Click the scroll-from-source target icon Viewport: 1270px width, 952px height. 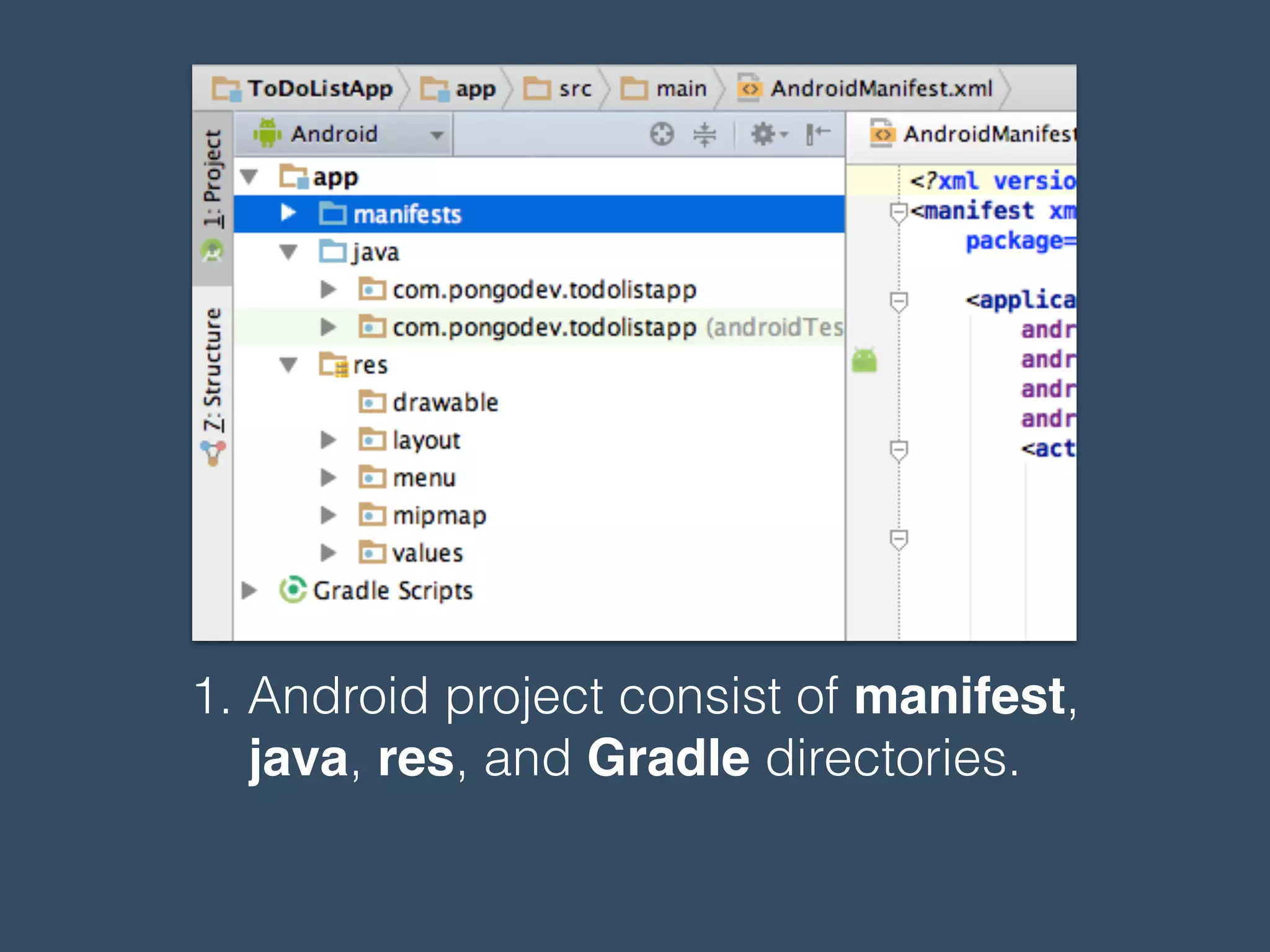pyautogui.click(x=662, y=134)
